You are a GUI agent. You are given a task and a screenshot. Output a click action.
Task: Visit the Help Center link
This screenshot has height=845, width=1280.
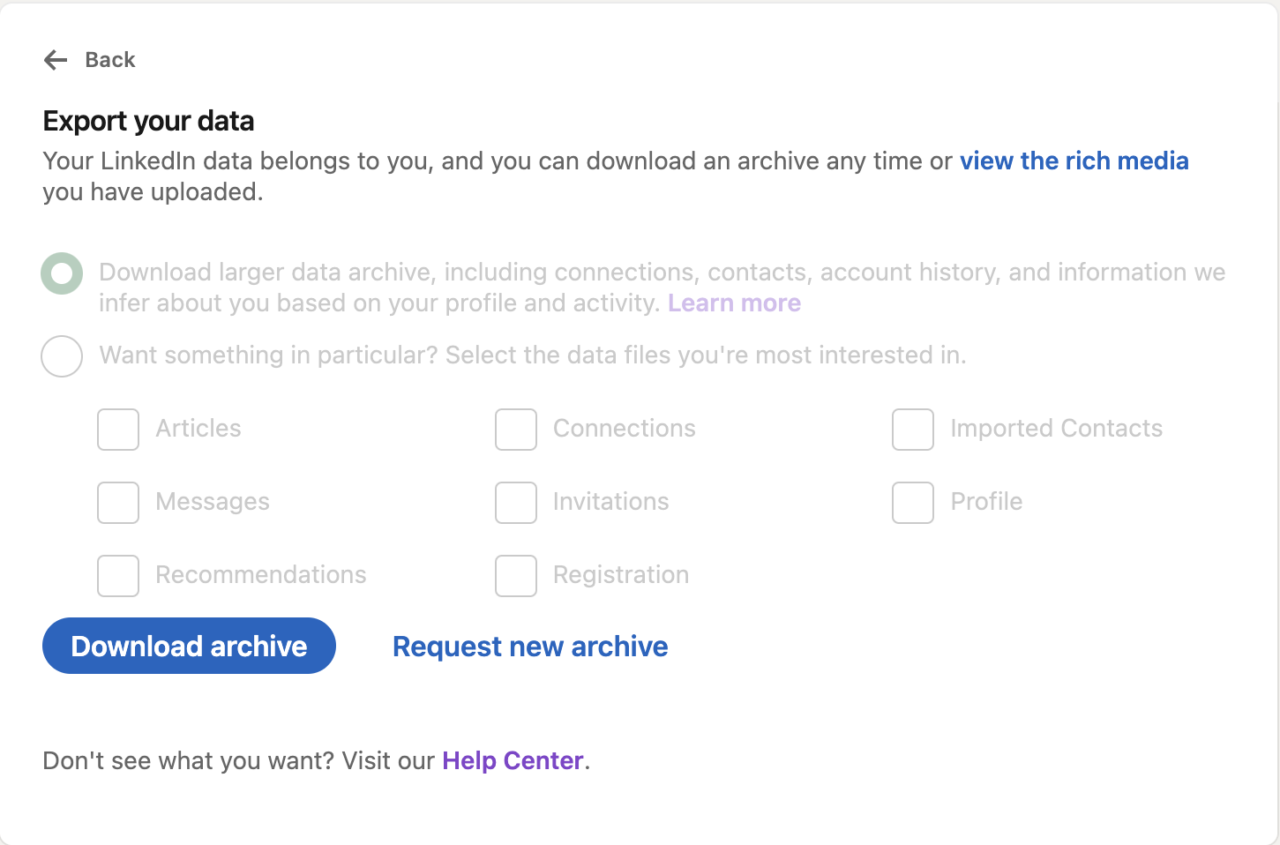pyautogui.click(x=513, y=760)
